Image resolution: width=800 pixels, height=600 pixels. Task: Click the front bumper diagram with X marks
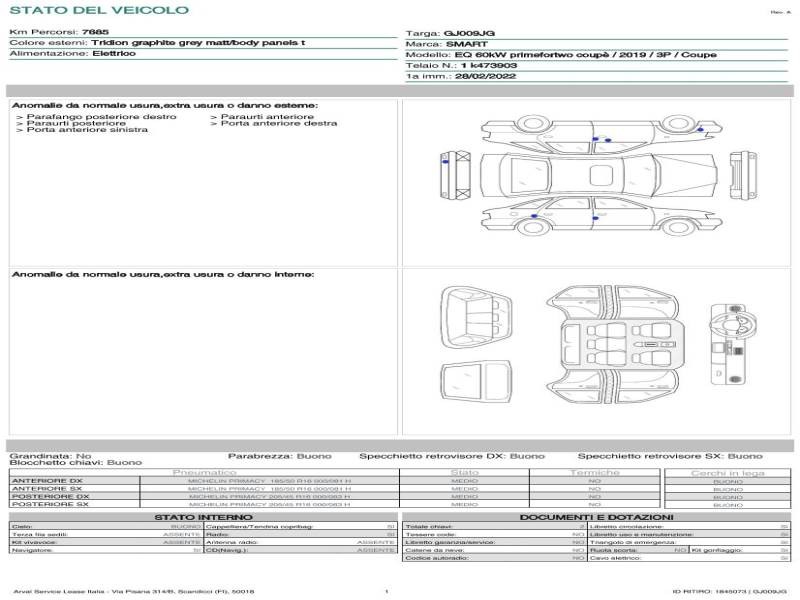[x=455, y=175]
